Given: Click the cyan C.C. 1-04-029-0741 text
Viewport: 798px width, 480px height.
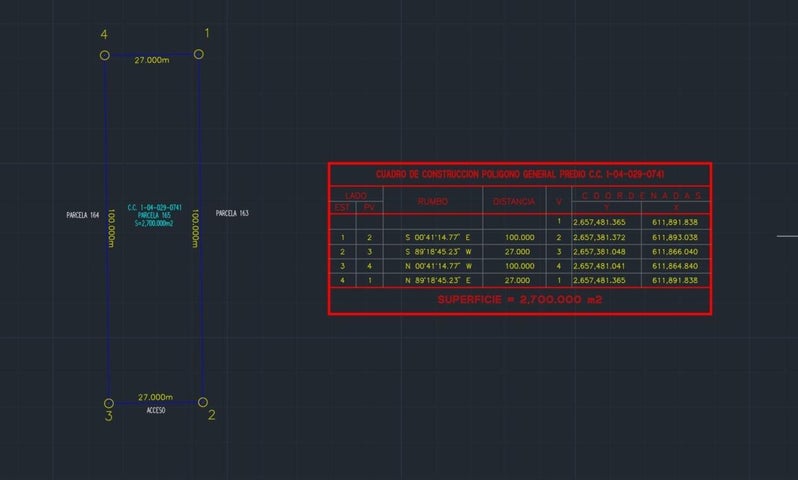Looking at the screenshot, I should 155,208.
